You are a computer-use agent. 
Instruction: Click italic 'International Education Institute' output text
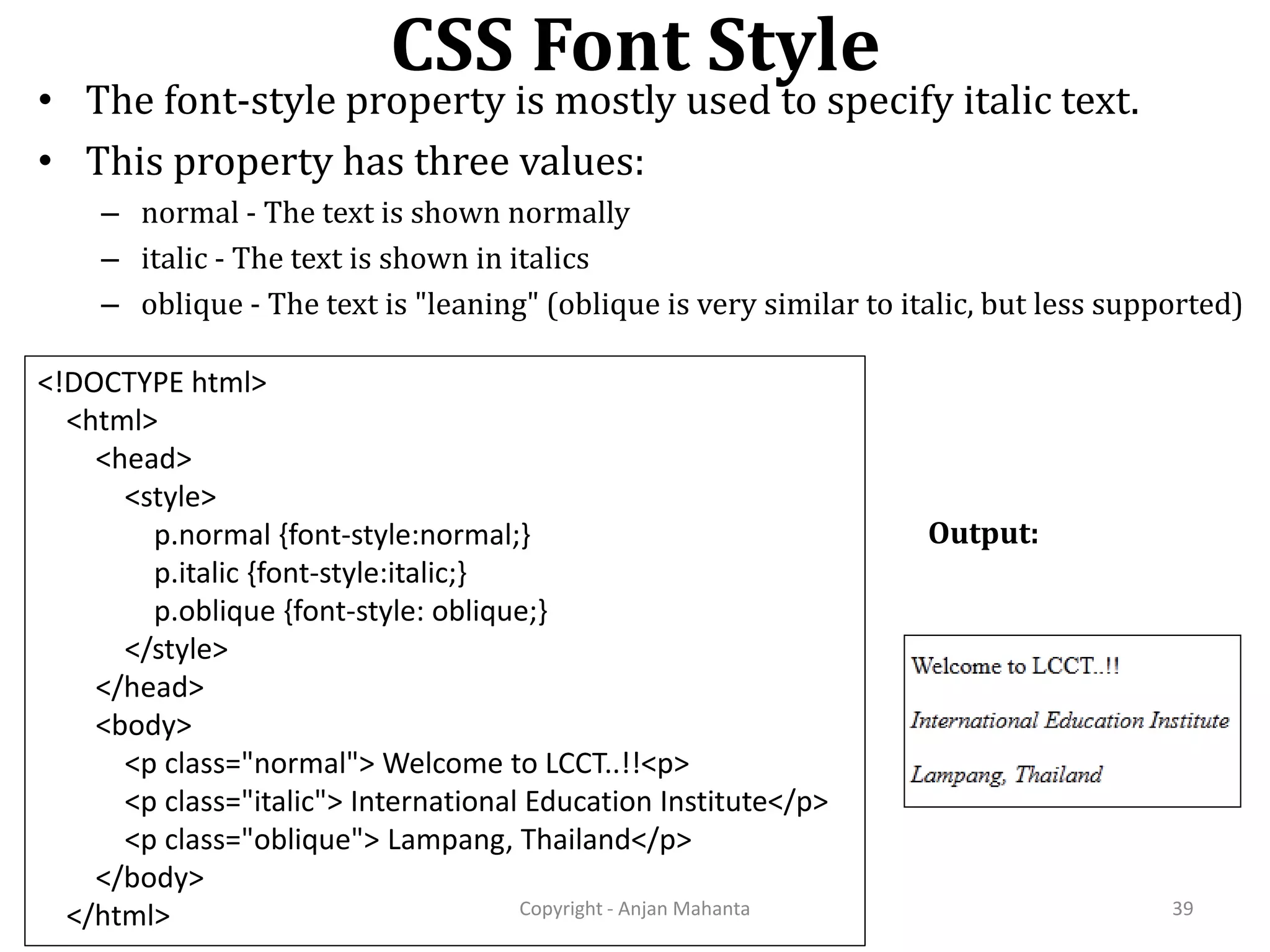1070,720
